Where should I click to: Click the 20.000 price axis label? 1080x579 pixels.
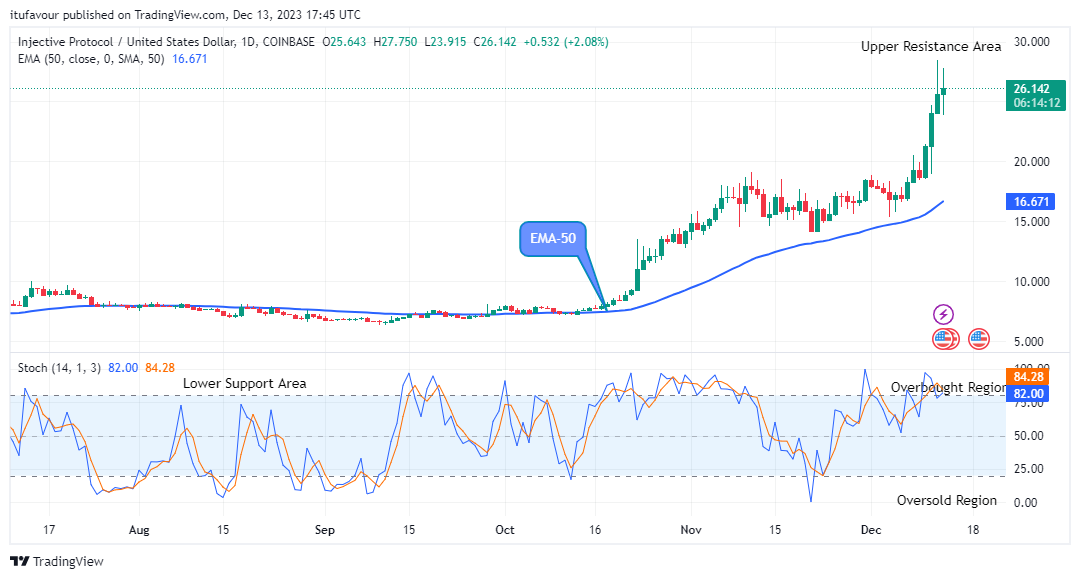(x=1031, y=162)
